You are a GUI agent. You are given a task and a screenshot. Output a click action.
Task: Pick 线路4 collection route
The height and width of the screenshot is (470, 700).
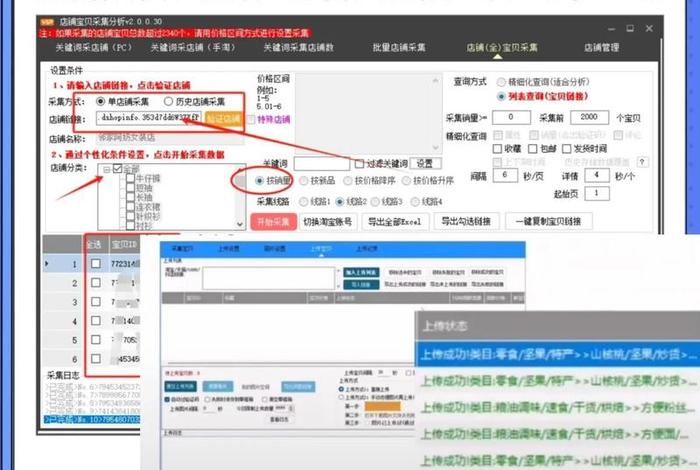pyautogui.click(x=415, y=202)
